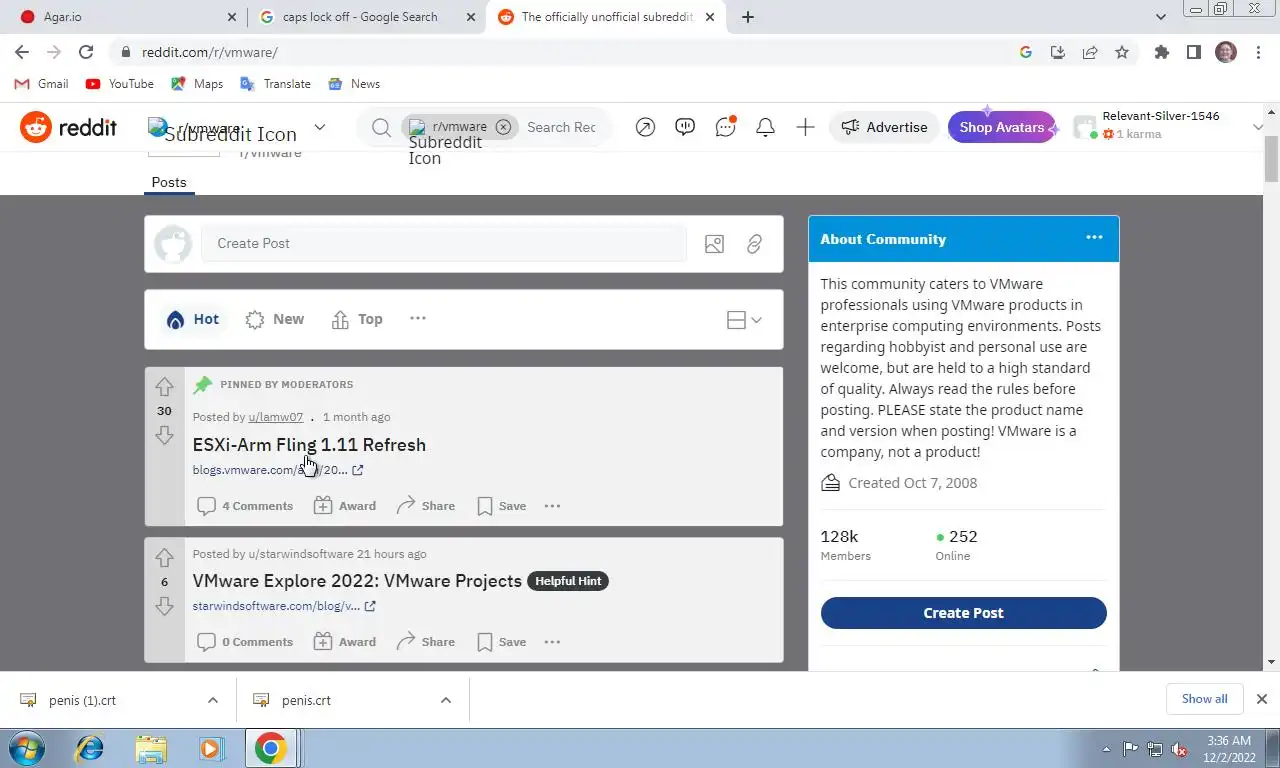This screenshot has width=1280, height=768.
Task: Award the ESXi-Arm Fling post
Action: pos(345,506)
